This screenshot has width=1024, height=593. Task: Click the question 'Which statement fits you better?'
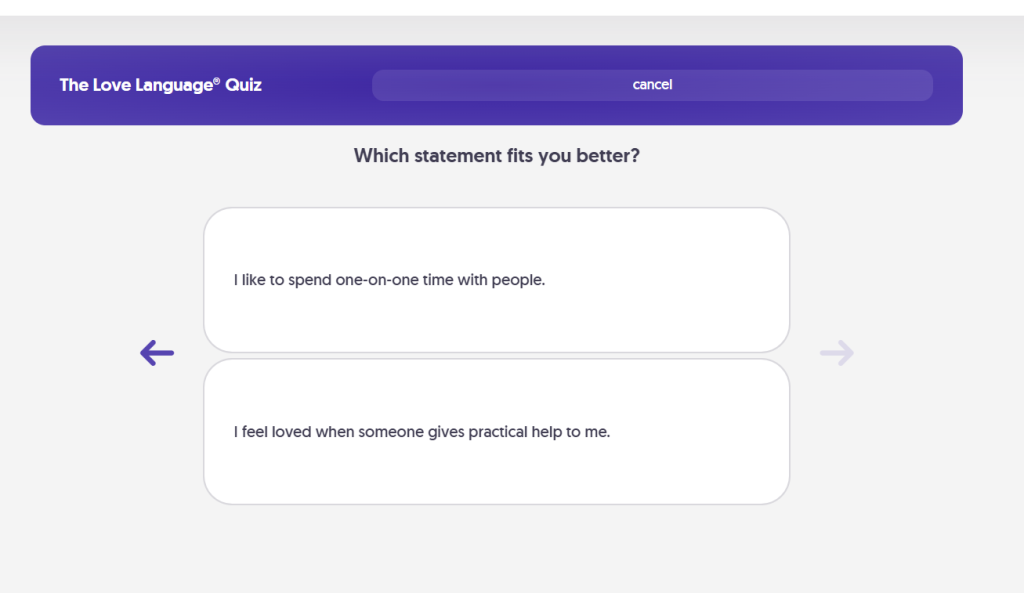[496, 156]
